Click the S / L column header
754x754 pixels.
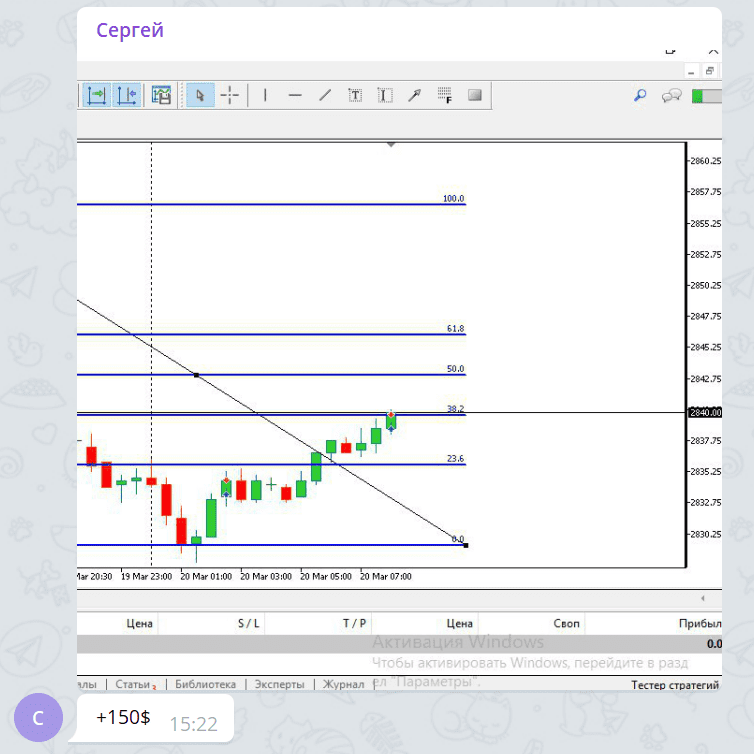click(248, 624)
